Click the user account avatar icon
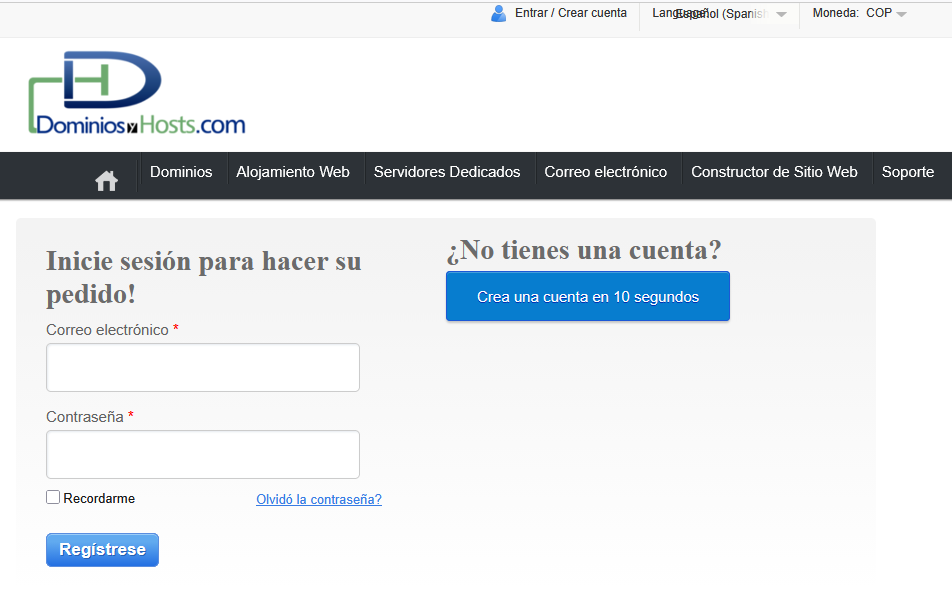This screenshot has width=952, height=594. click(498, 14)
